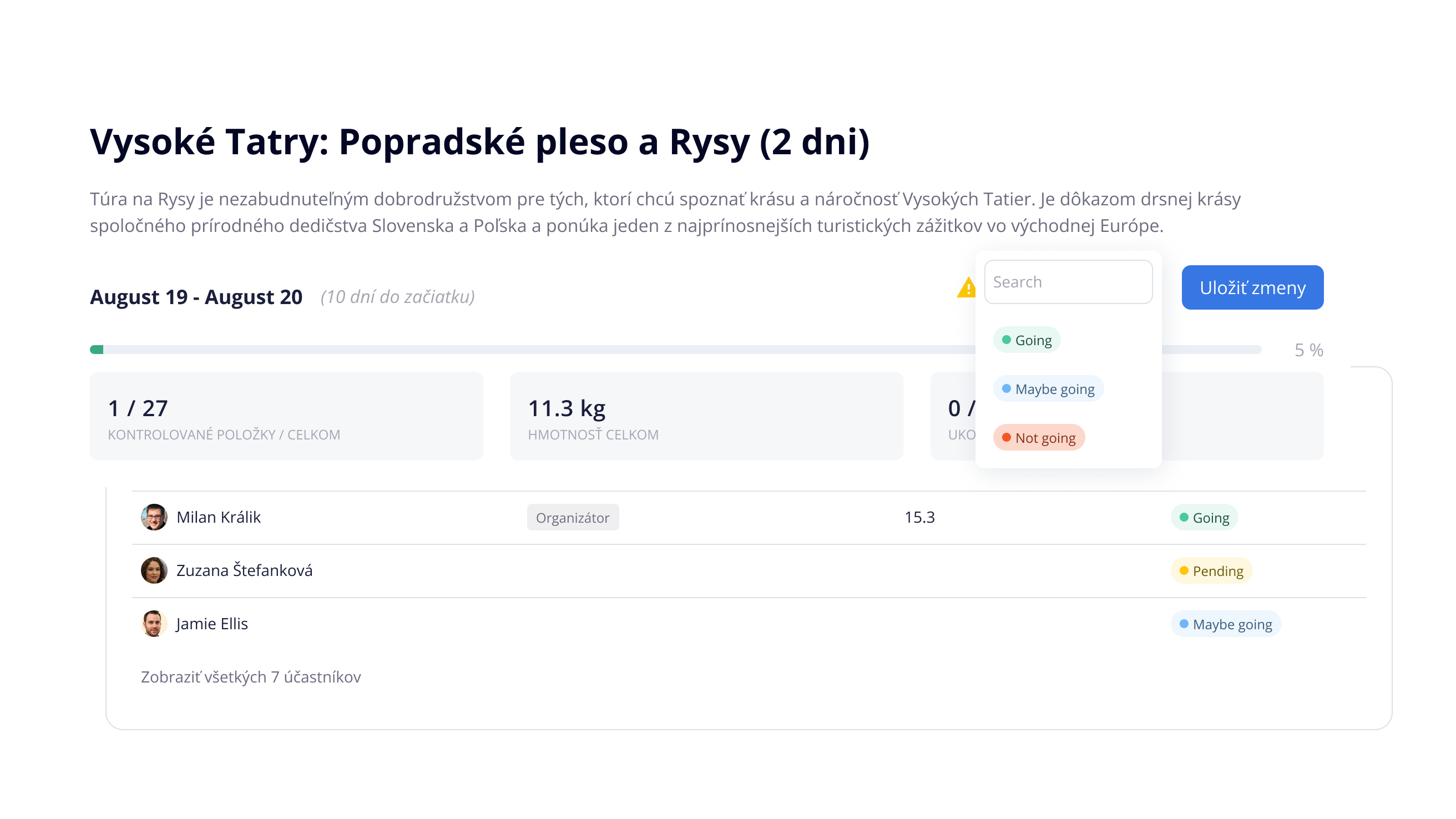Viewport: 1456px width, 819px height.
Task: Click the yellow warning triangle icon
Action: tap(967, 287)
